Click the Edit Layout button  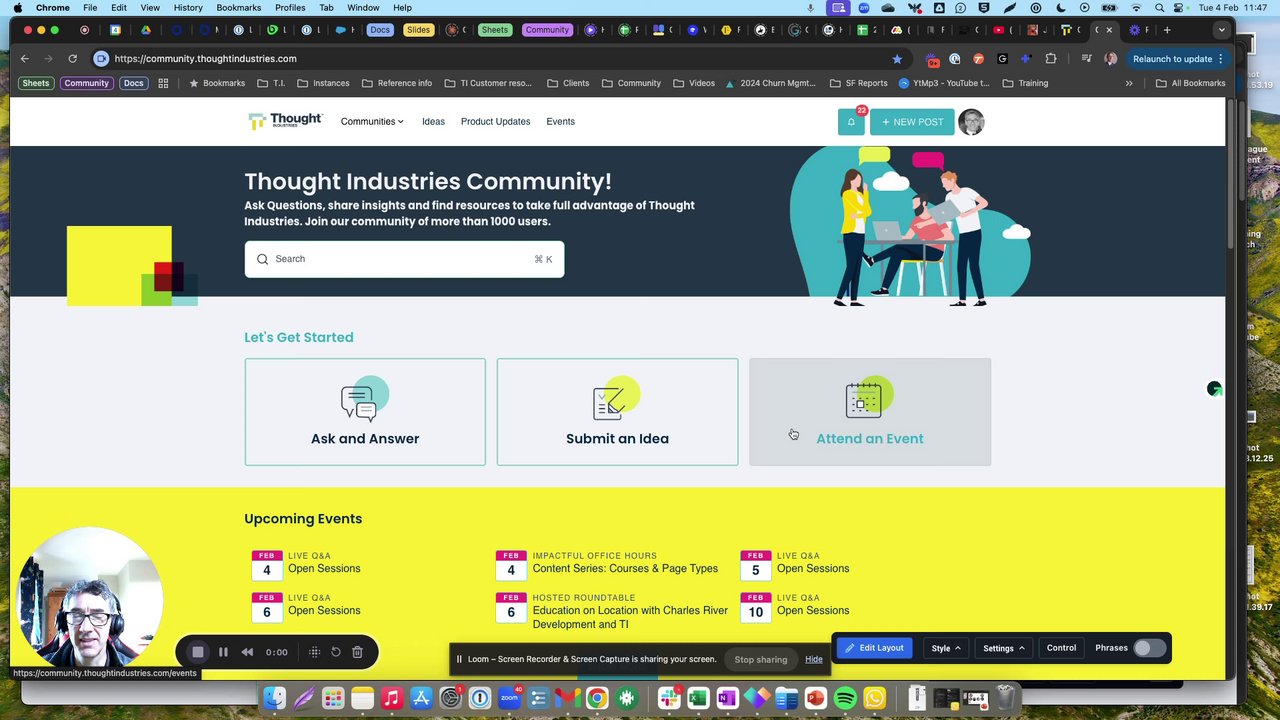(874, 648)
